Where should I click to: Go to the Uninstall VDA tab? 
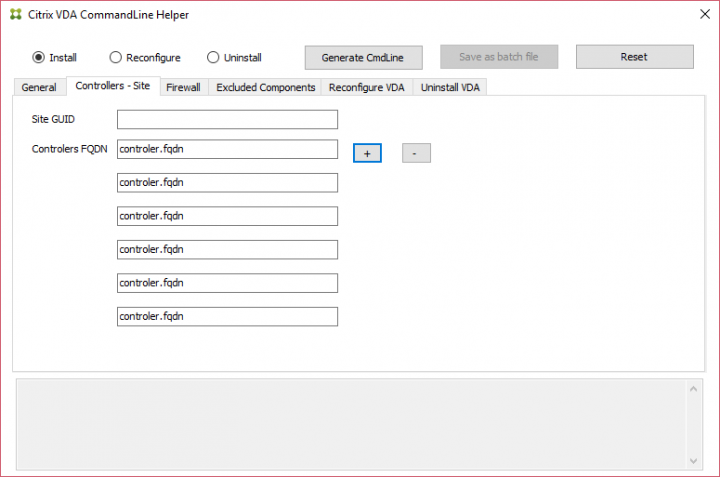click(x=450, y=87)
